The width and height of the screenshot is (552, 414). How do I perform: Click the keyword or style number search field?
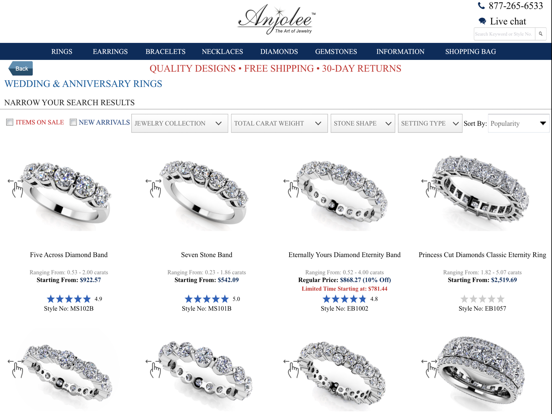click(x=504, y=34)
